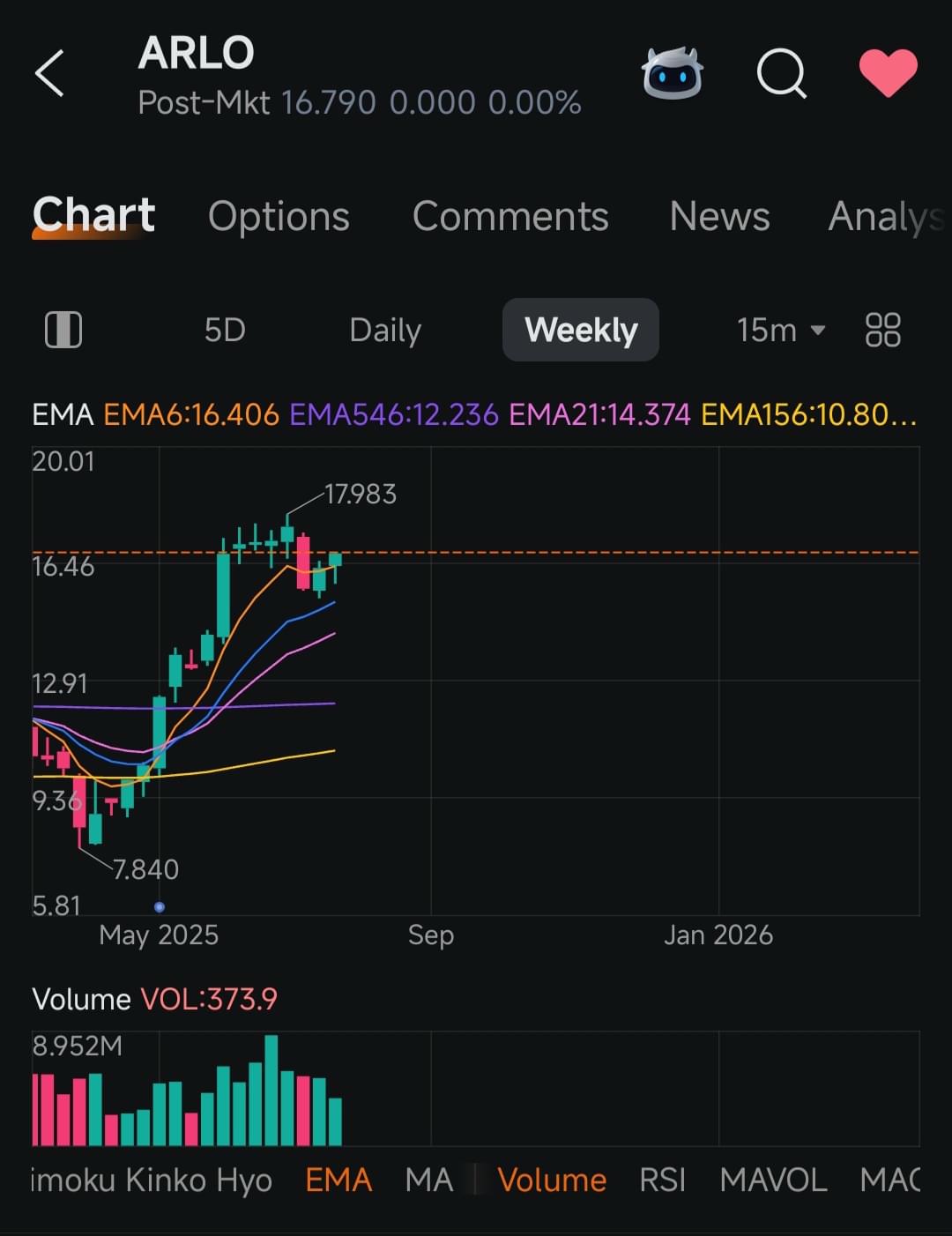Viewport: 952px width, 1236px height.
Task: Tap the EMA21:14.374 indicator value
Action: pyautogui.click(x=599, y=414)
